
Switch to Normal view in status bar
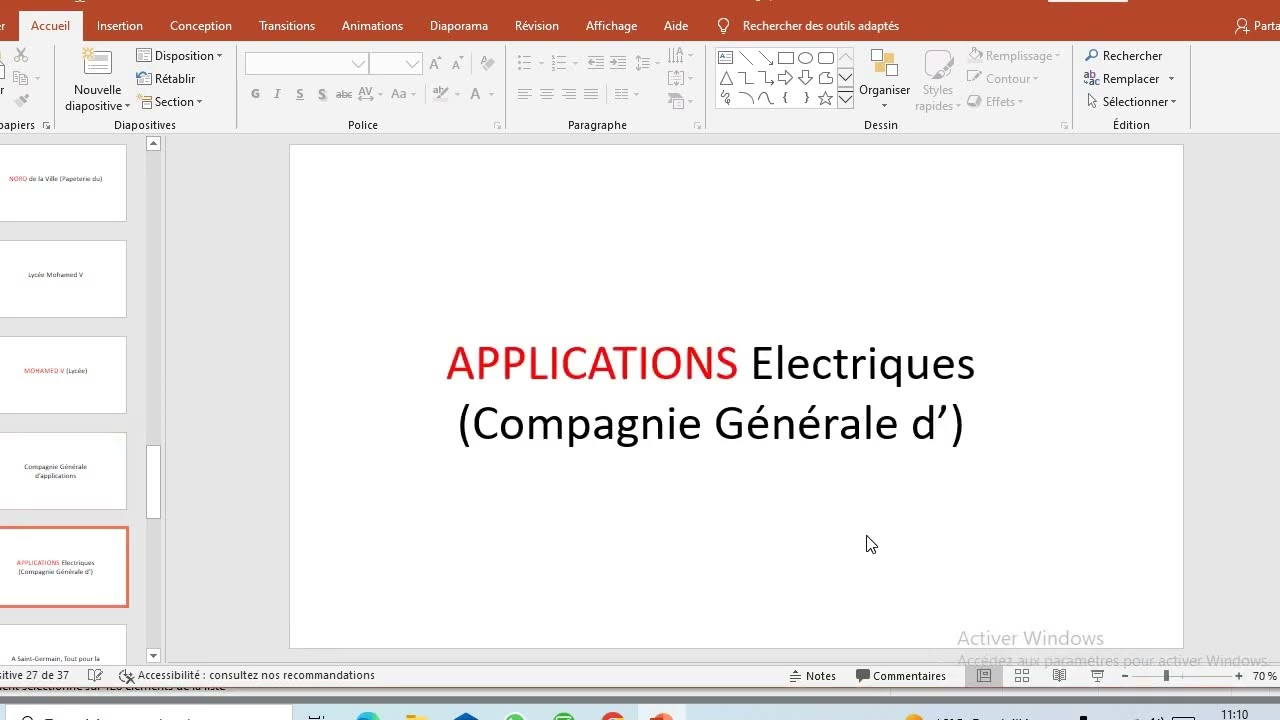pyautogui.click(x=984, y=676)
